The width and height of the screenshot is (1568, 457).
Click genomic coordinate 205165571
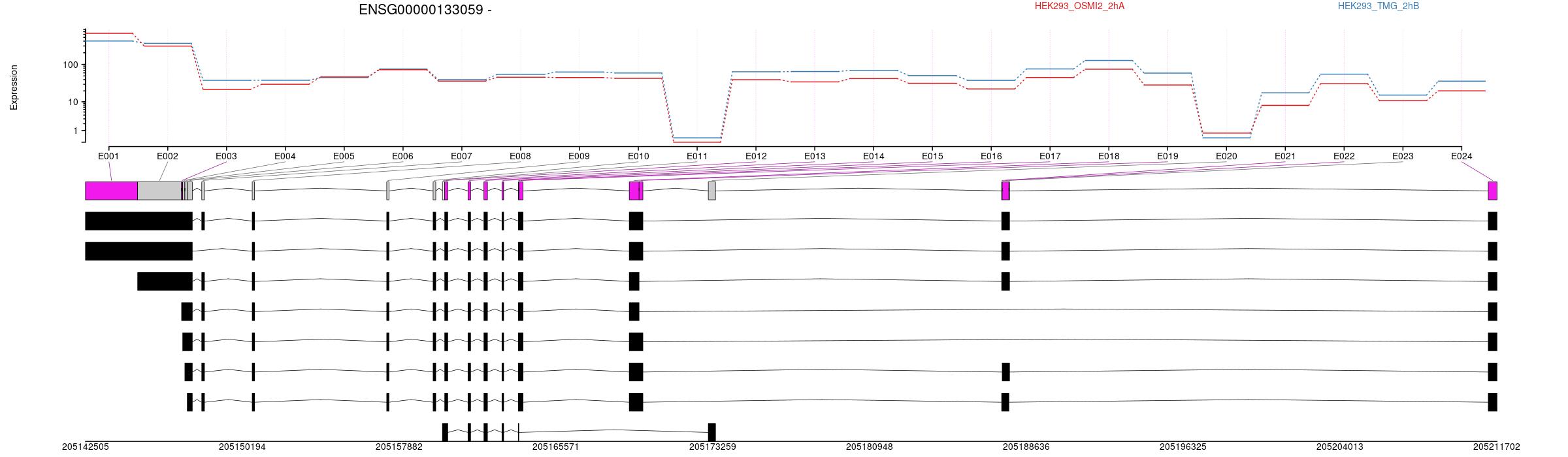pyautogui.click(x=556, y=447)
